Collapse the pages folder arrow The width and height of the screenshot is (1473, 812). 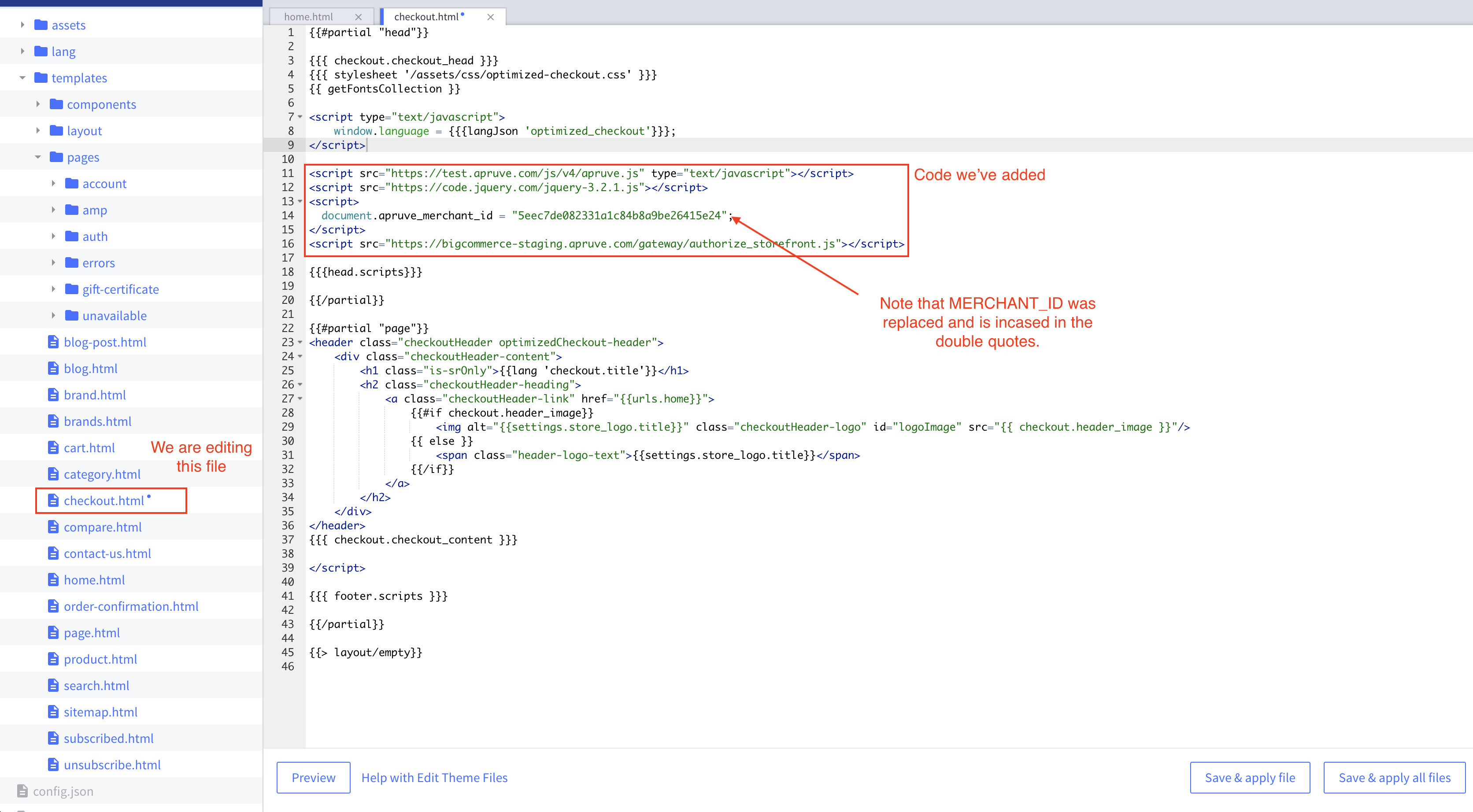tap(38, 157)
